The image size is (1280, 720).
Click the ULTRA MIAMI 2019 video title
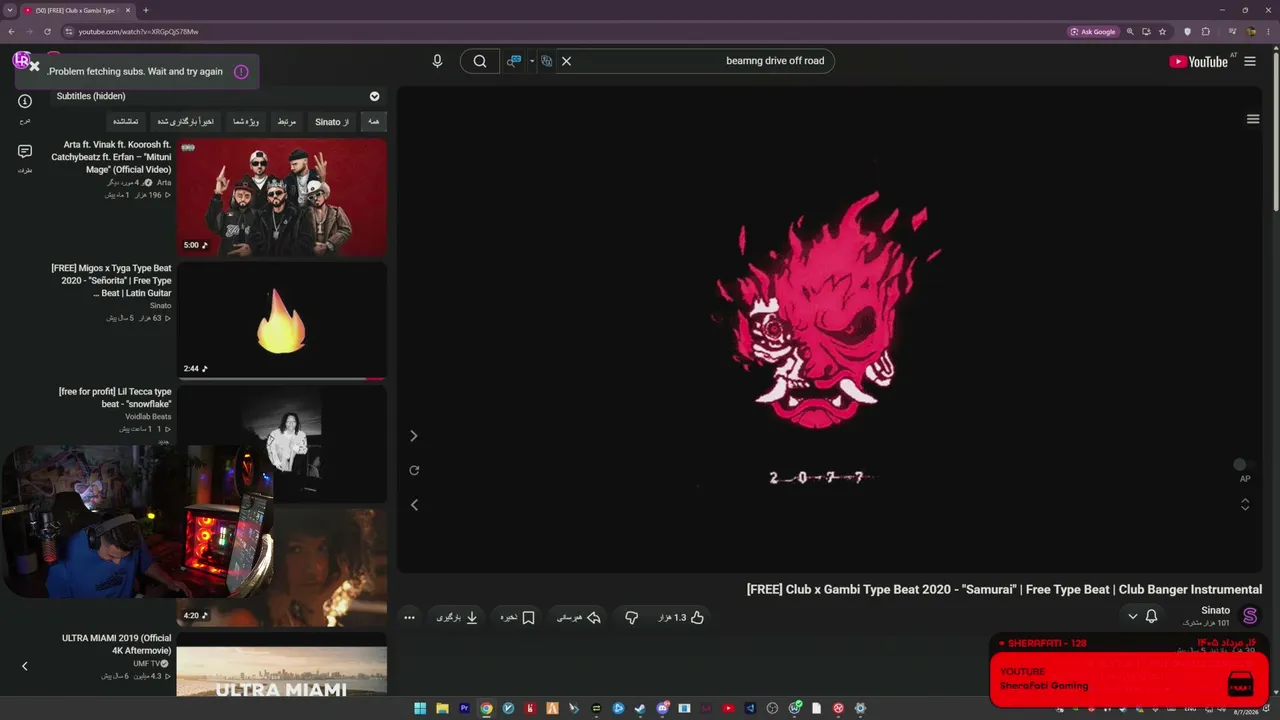tap(116, 644)
